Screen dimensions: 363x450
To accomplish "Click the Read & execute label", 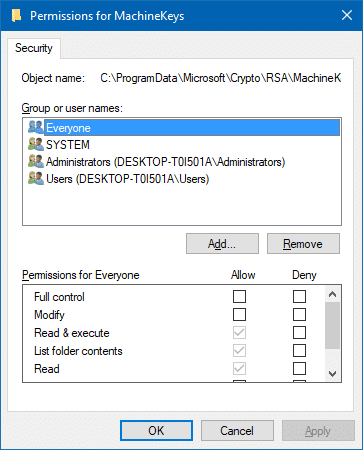I will tap(72, 333).
